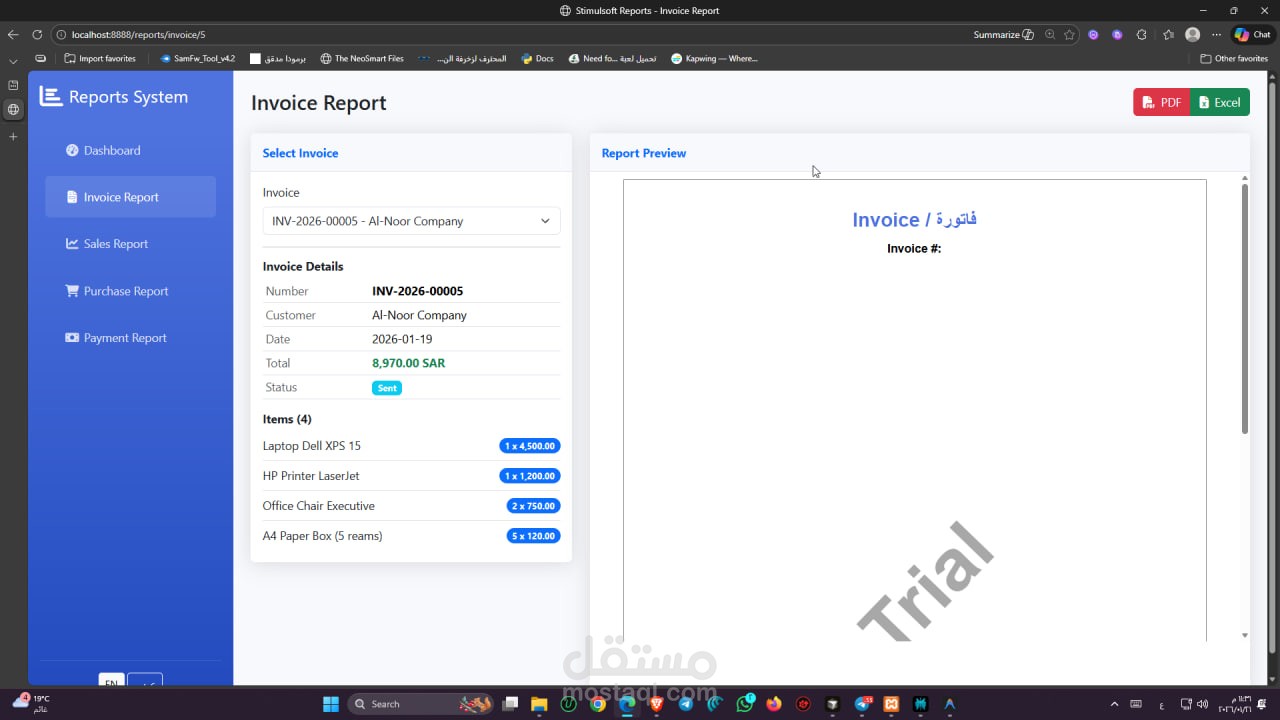Viewport: 1280px width, 720px height.
Task: Click the taskbar Search box
Action: pyautogui.click(x=421, y=704)
